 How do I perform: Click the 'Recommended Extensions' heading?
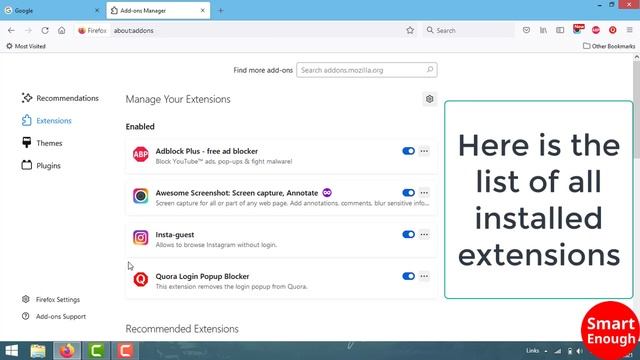click(x=182, y=329)
